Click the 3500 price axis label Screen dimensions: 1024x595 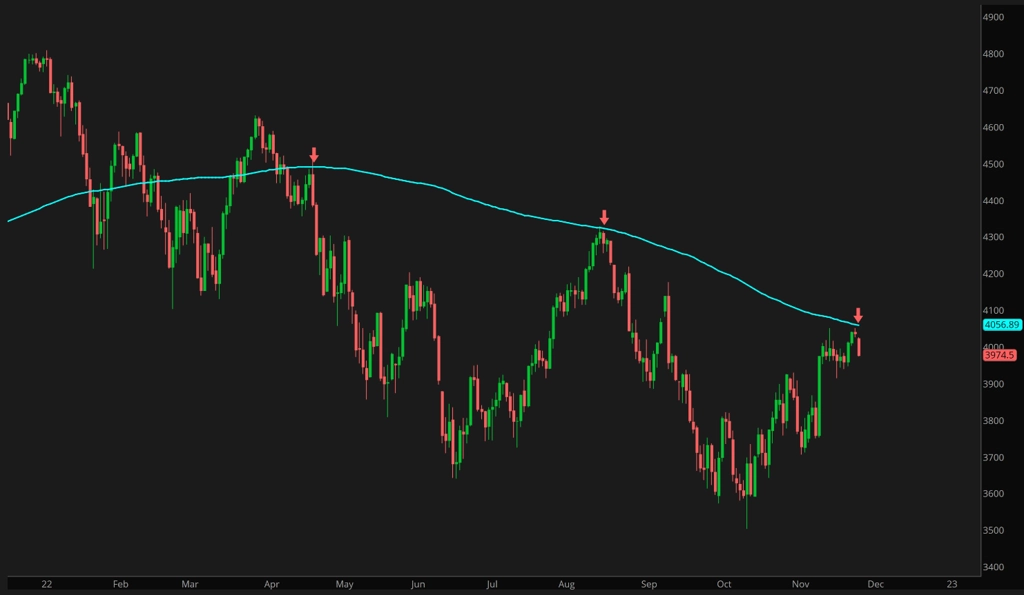click(x=993, y=530)
